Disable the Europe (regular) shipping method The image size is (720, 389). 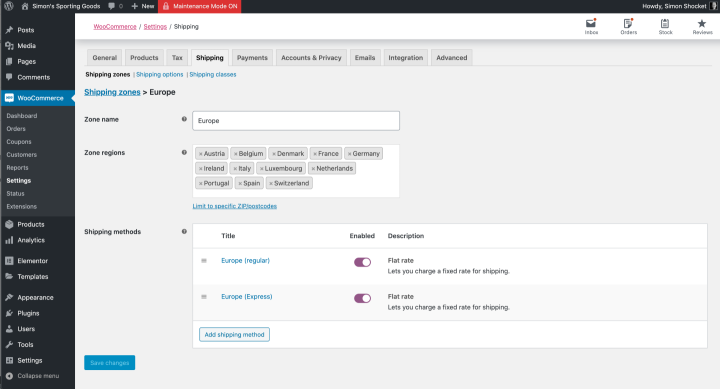pos(362,262)
